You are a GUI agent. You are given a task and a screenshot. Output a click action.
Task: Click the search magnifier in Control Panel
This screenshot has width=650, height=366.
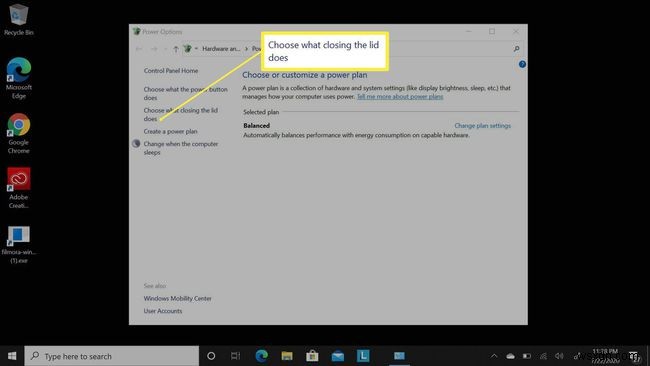(517, 49)
